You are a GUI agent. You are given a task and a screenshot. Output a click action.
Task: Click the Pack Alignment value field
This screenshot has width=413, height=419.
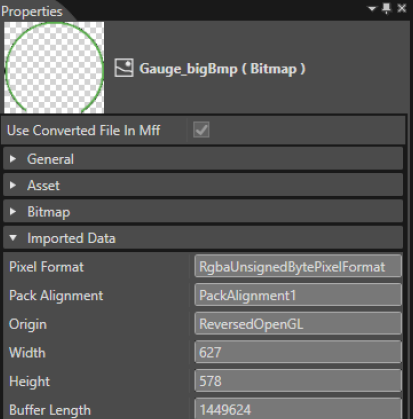pyautogui.click(x=298, y=295)
